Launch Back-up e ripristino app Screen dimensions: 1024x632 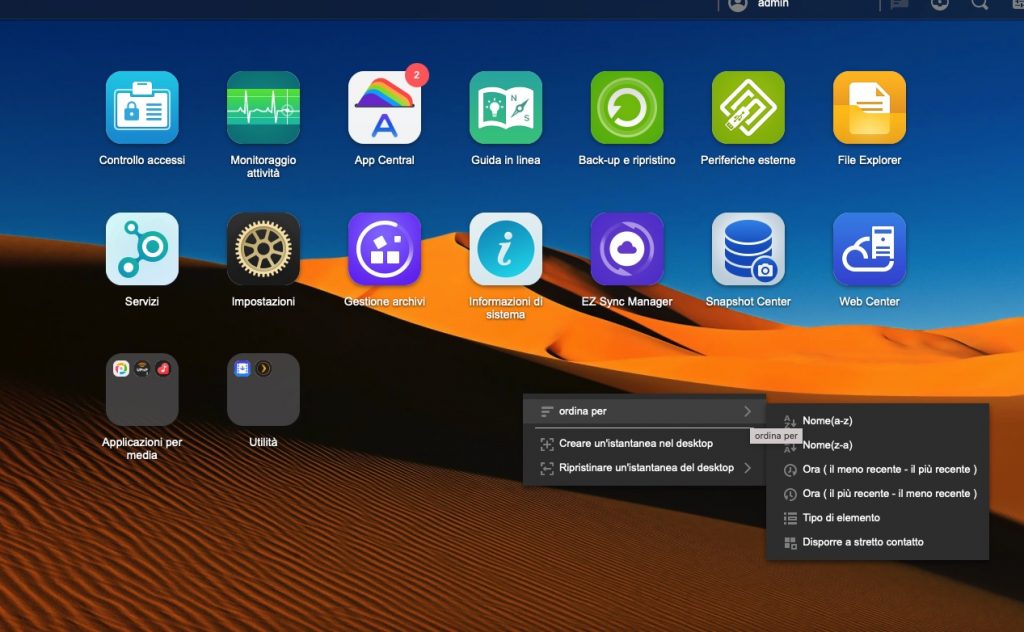[627, 108]
